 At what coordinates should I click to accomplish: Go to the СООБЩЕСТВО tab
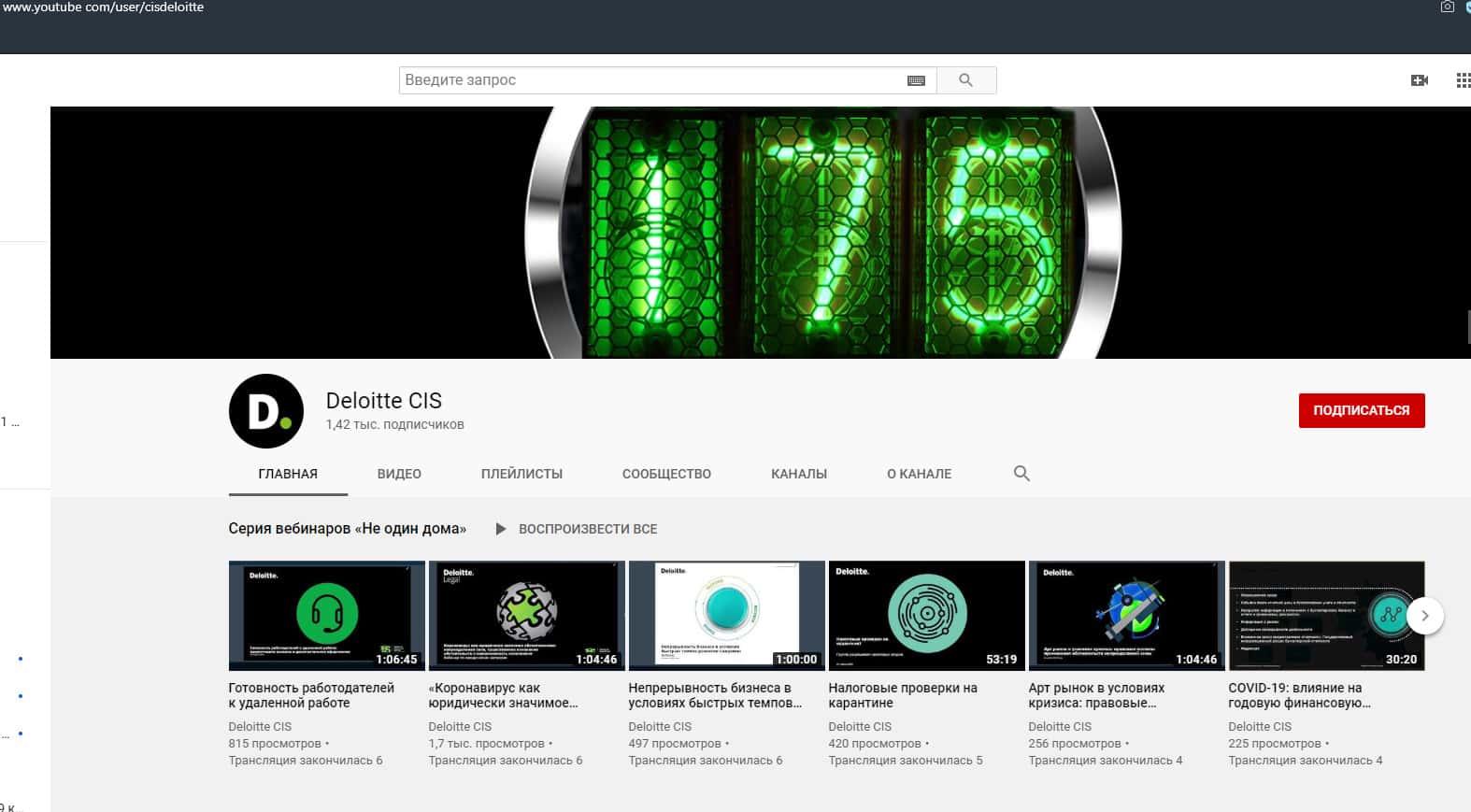(x=666, y=474)
